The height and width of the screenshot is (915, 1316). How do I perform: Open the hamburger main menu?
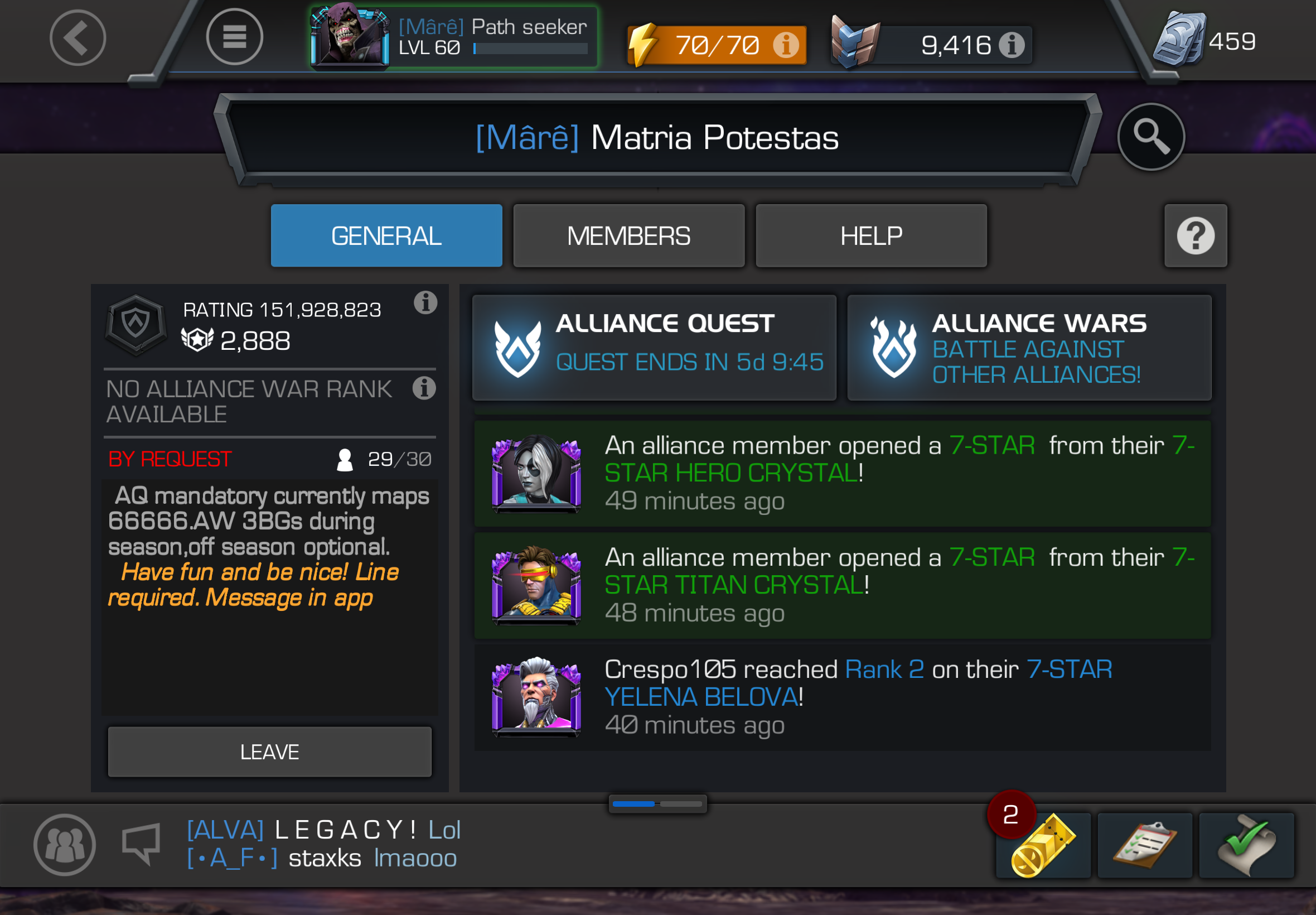click(234, 37)
